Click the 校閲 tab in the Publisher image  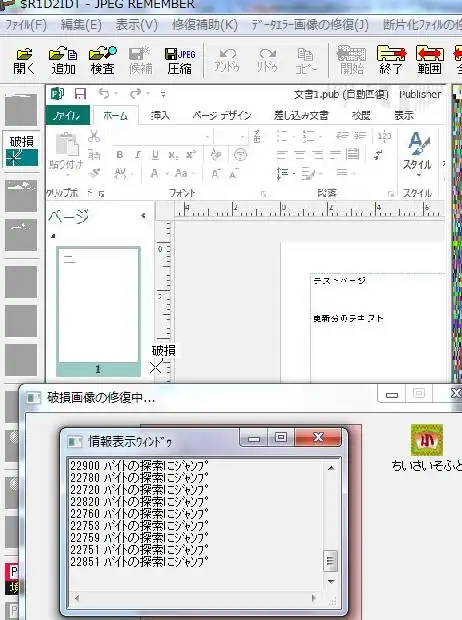pyautogui.click(x=361, y=115)
